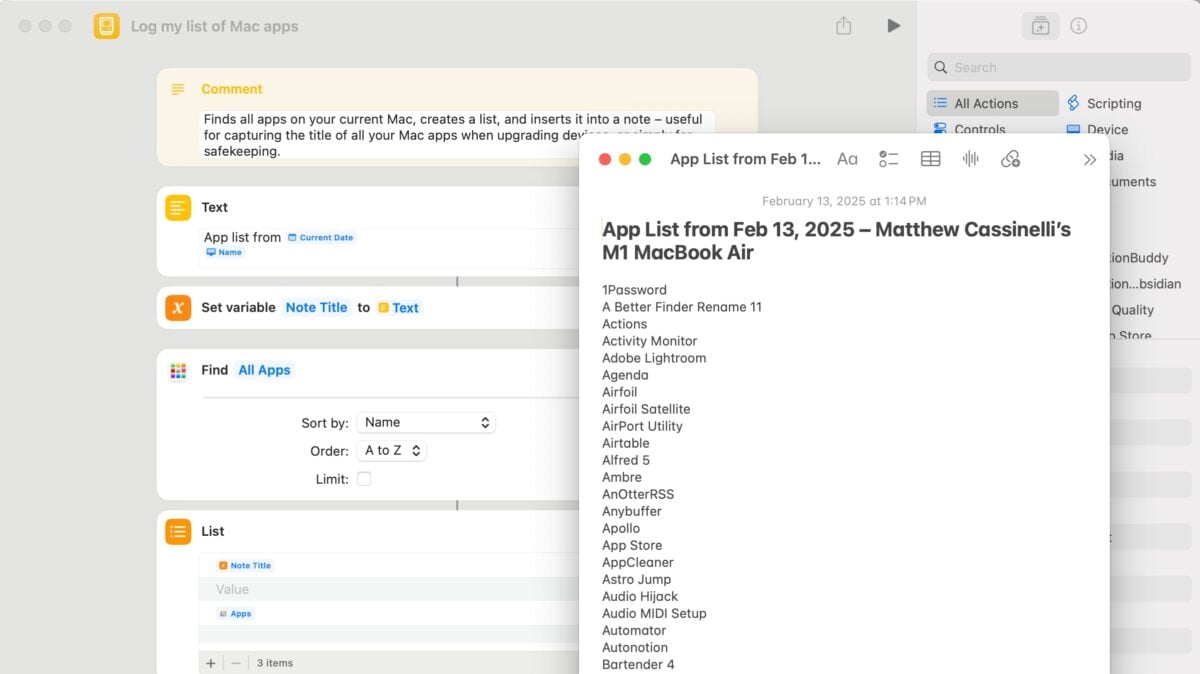Toggle the action library panel icon
The height and width of the screenshot is (674, 1200).
(x=1040, y=26)
